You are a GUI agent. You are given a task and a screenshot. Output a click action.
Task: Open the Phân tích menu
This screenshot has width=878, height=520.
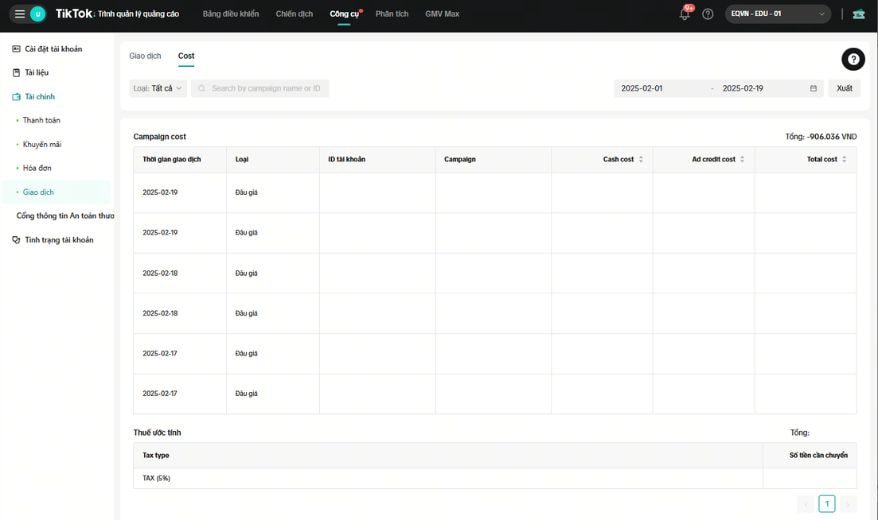pos(392,14)
